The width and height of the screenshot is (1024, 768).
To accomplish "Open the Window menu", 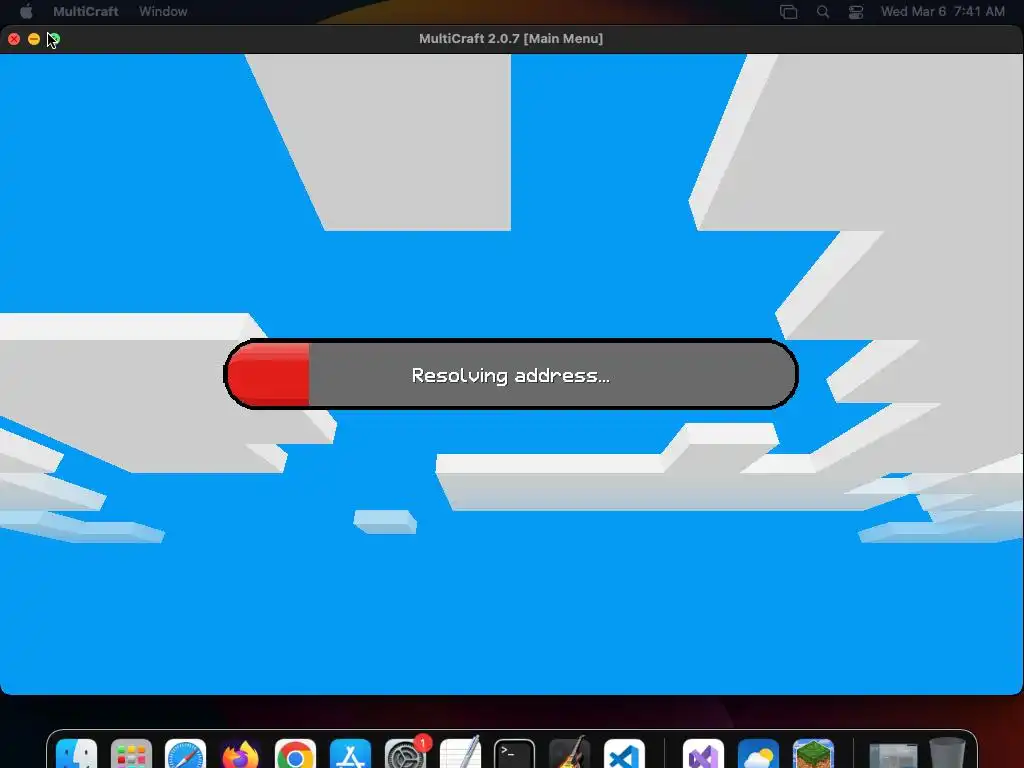I will pyautogui.click(x=163, y=11).
